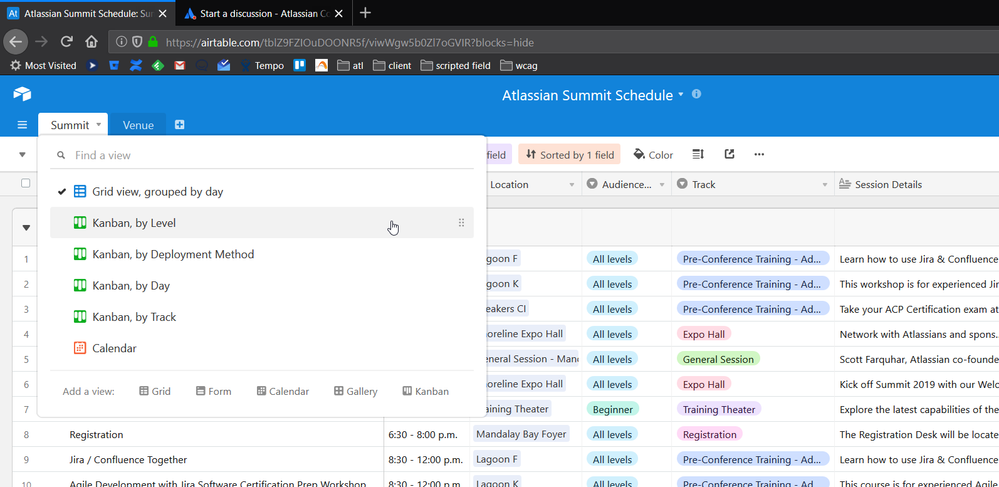Click the Training Theater track tag
This screenshot has height=487, width=999.
click(719, 409)
